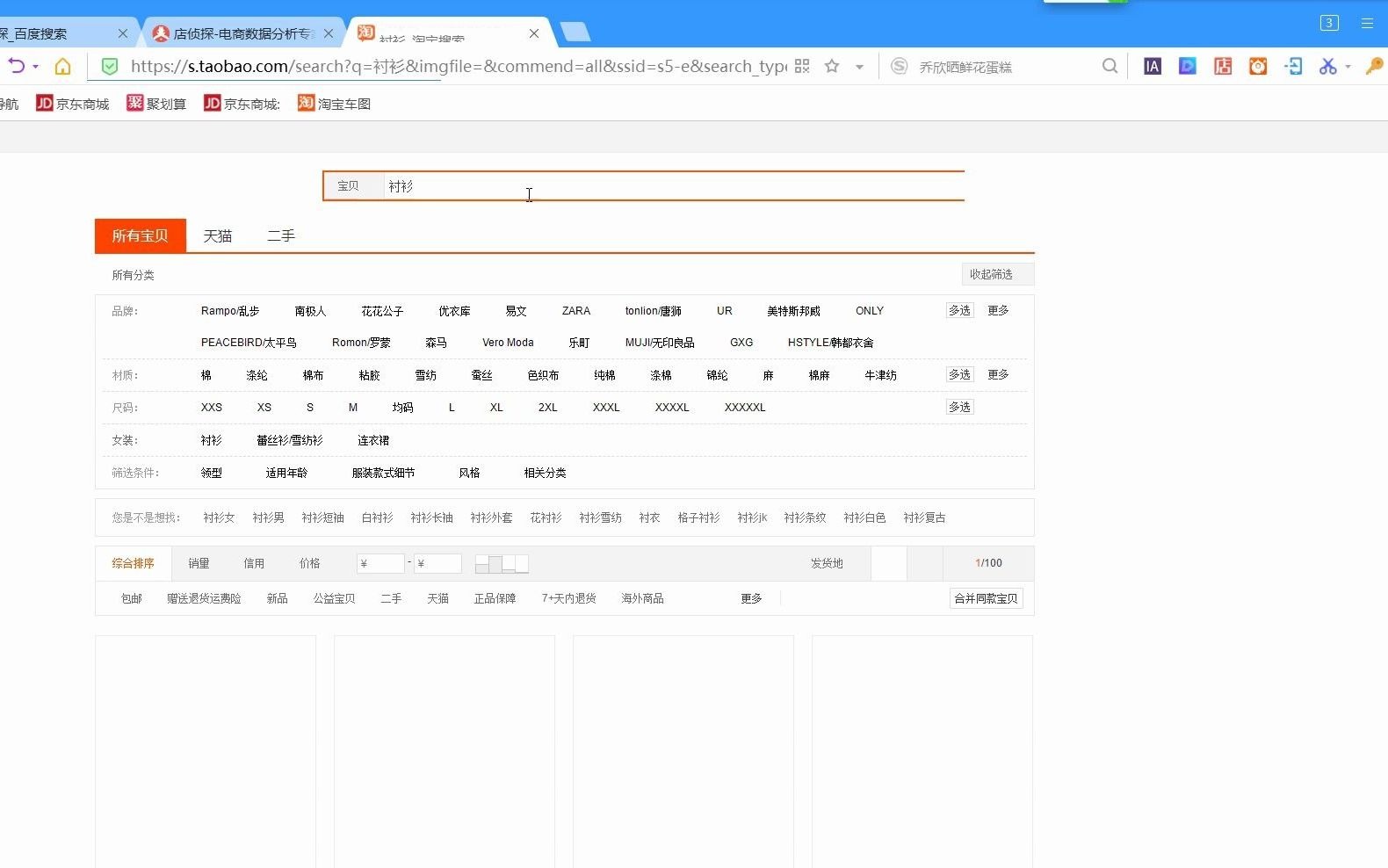
Task: Expand more brands with 更多
Action: tap(998, 310)
